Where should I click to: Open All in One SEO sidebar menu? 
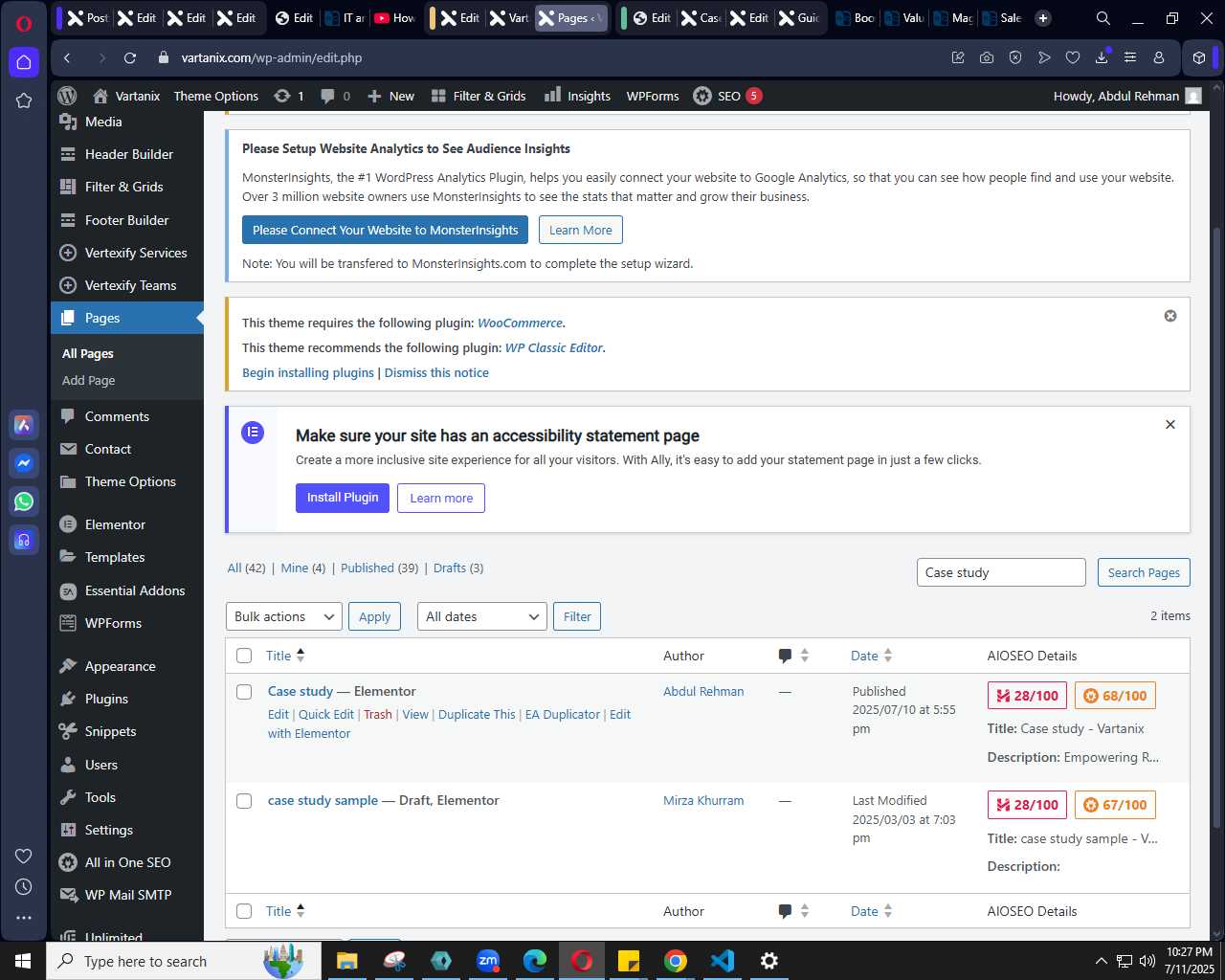pyautogui.click(x=126, y=862)
